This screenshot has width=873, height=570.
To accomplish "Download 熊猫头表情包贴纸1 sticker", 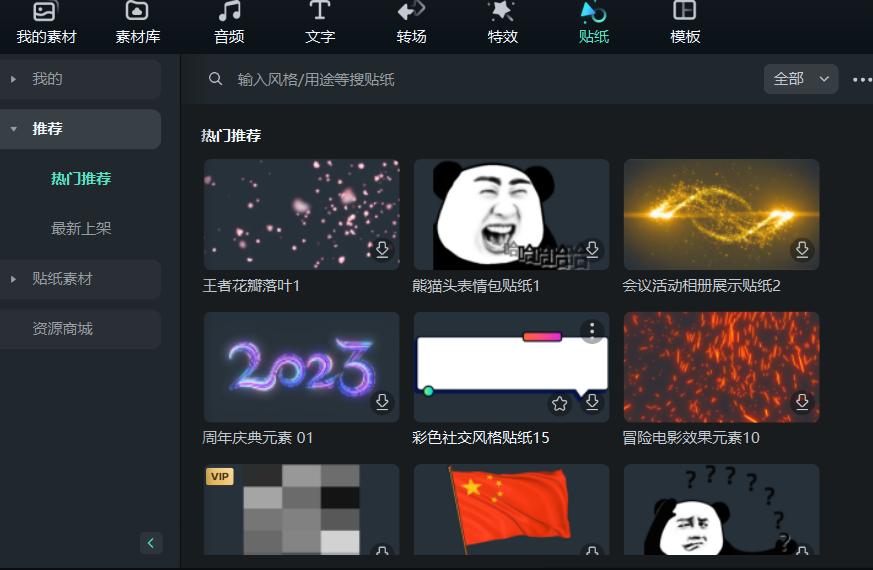I will click(x=592, y=249).
